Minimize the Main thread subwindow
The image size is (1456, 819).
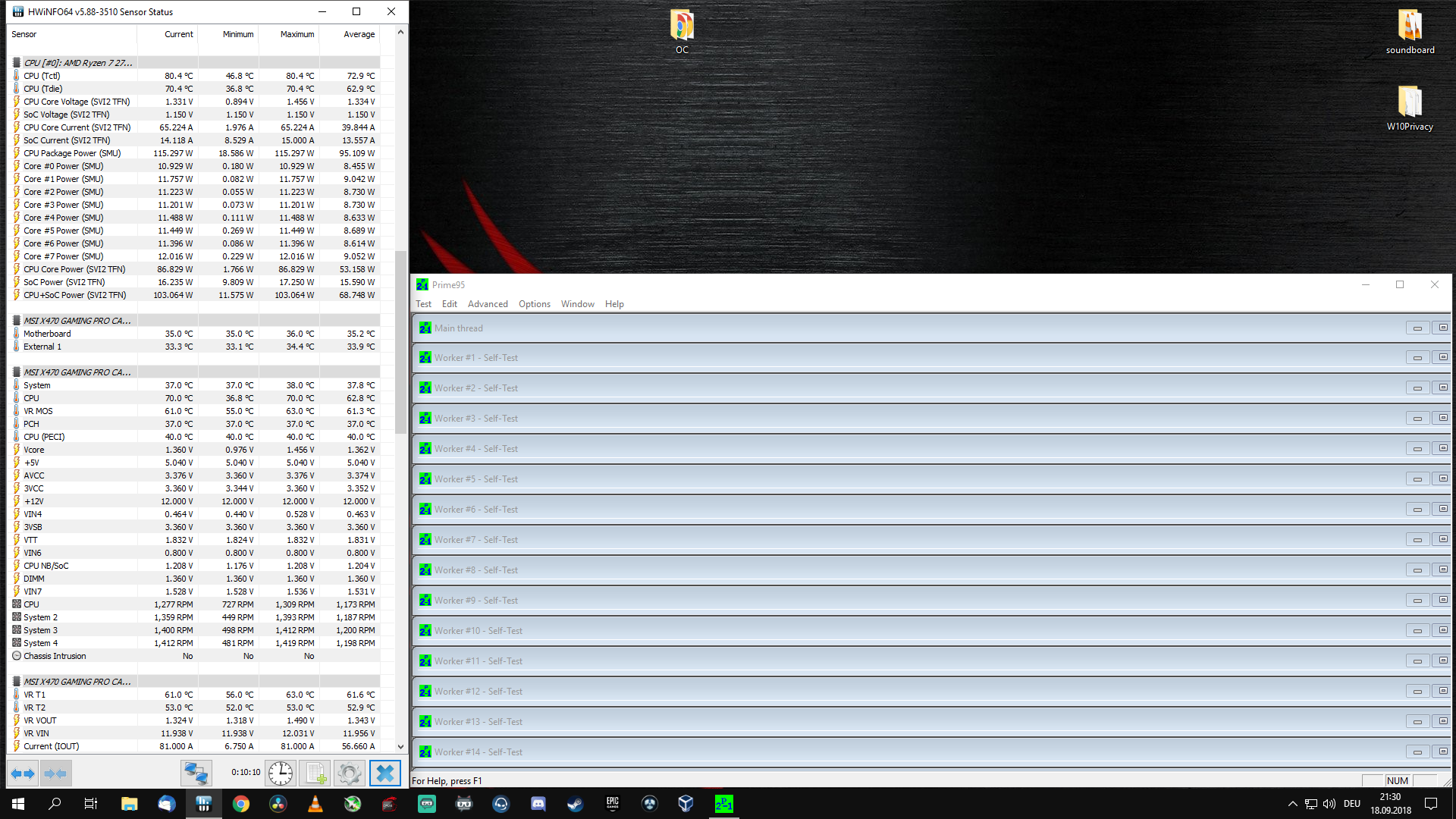[1417, 328]
